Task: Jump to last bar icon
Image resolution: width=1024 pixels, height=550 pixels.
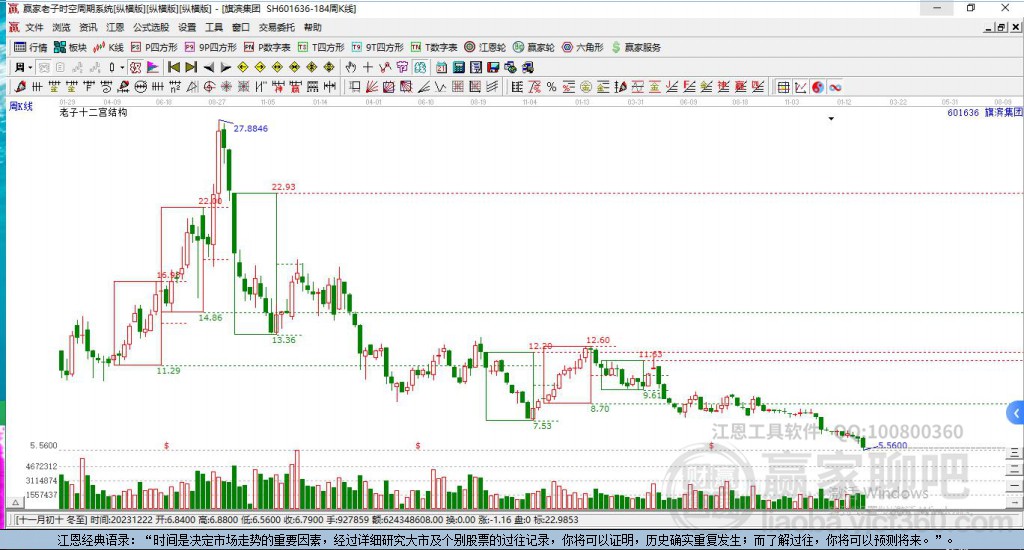Action: click(191, 67)
